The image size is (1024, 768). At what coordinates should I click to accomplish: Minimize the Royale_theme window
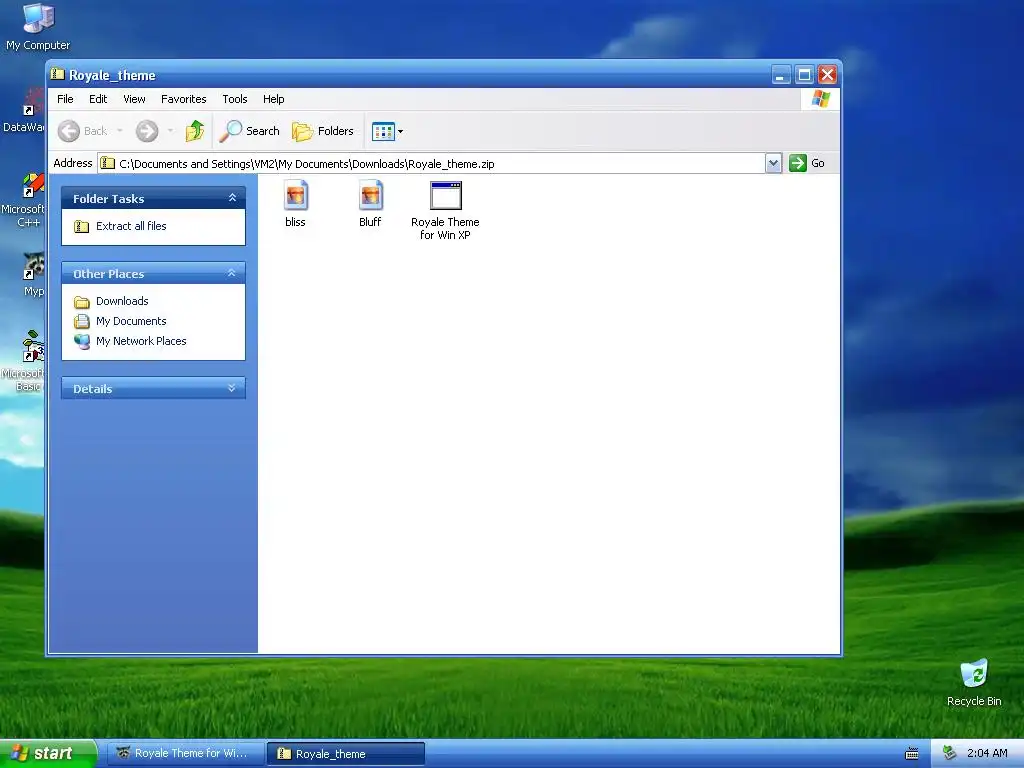(781, 75)
